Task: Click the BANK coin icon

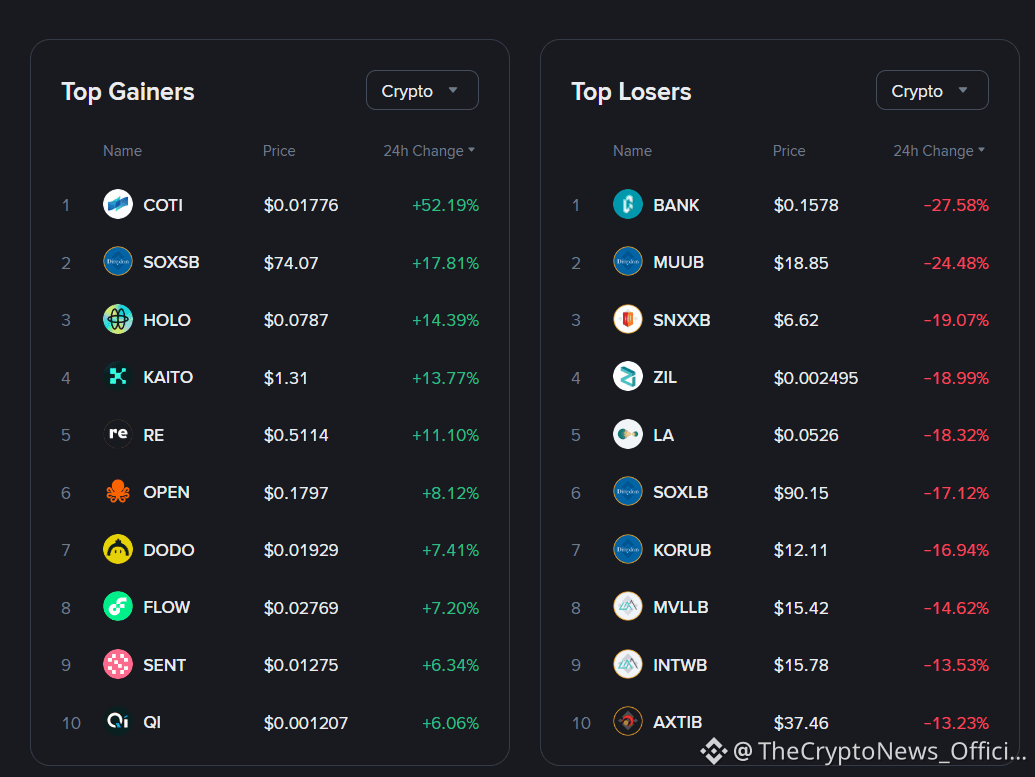Action: click(628, 205)
